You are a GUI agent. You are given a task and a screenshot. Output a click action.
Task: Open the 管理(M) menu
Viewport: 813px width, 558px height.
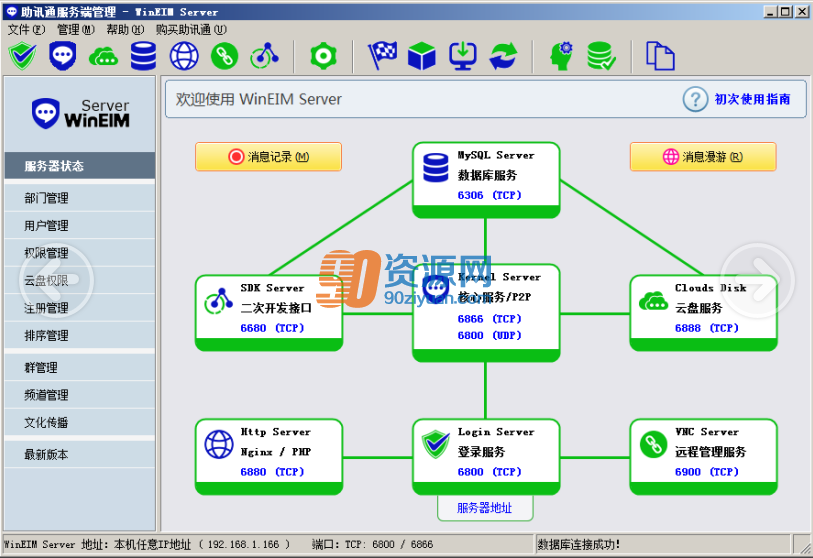76,30
